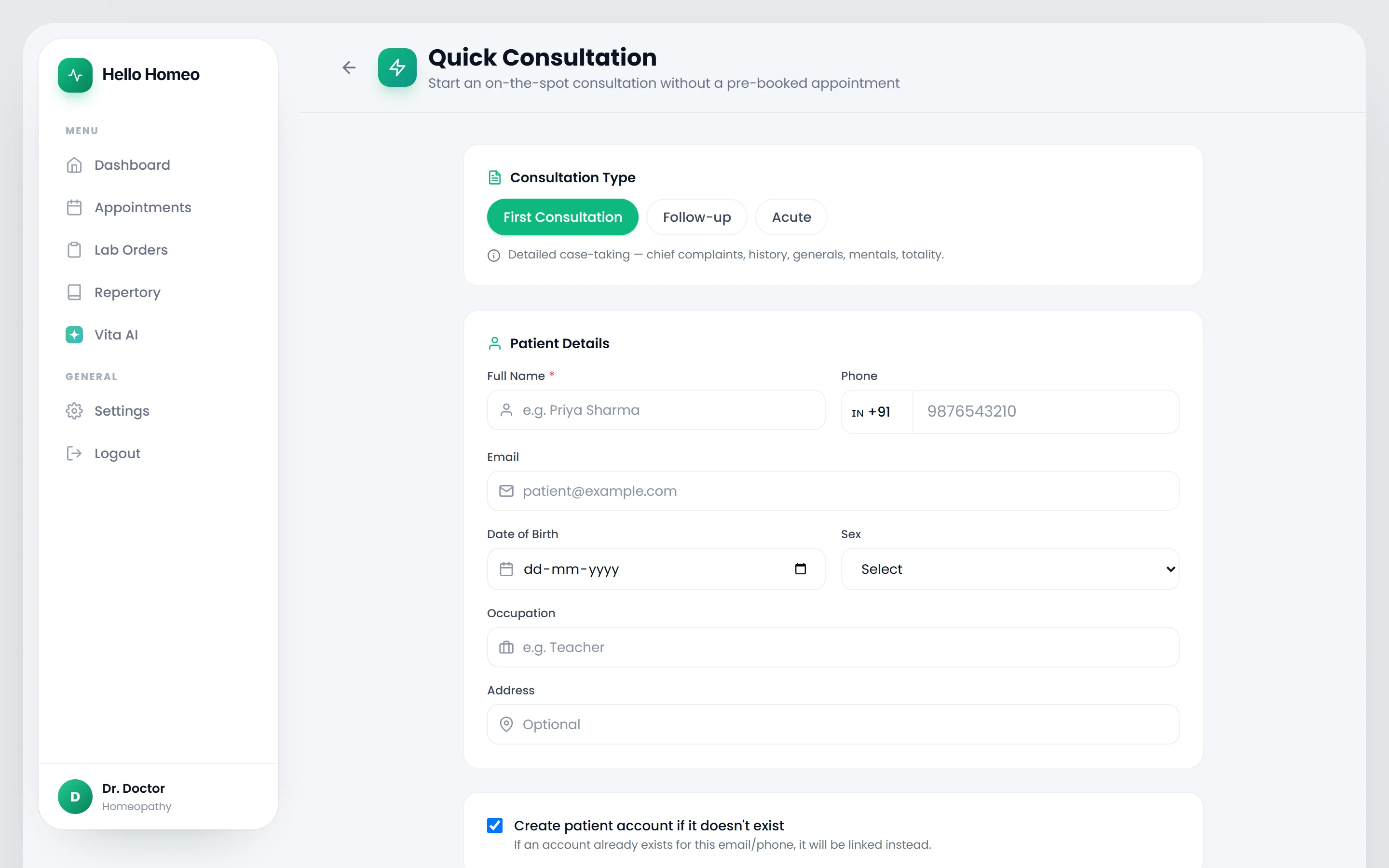Click the Patient Details person icon
This screenshot has height=868, width=1389.
495,343
